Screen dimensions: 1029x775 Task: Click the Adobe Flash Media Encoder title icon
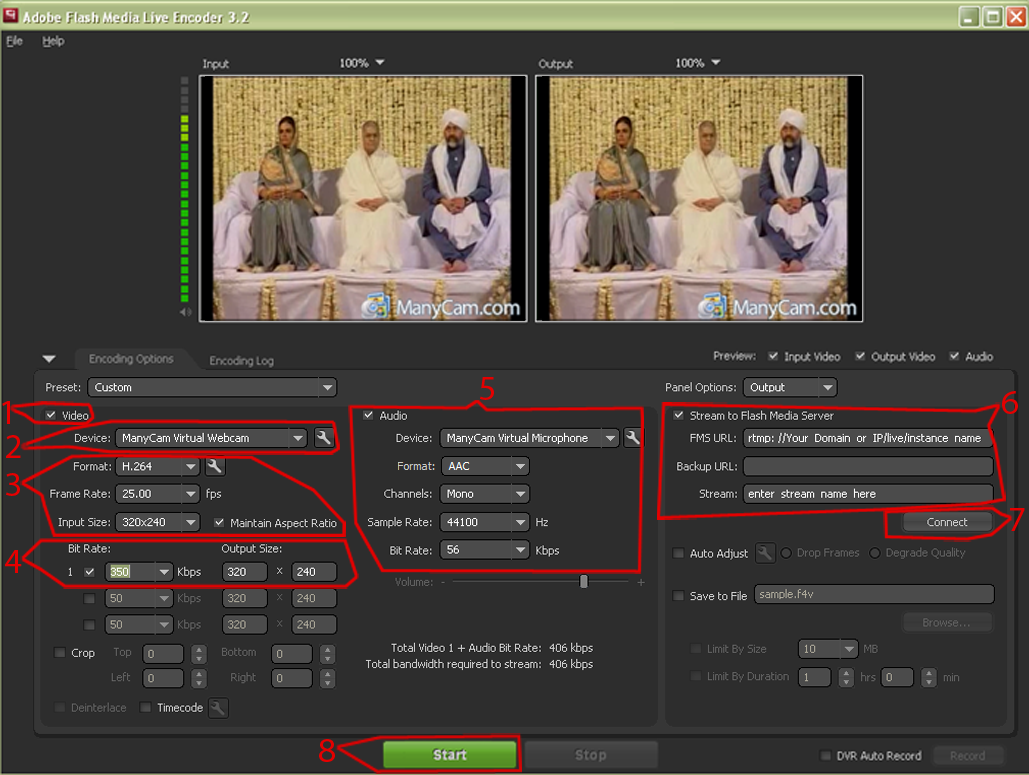10,16
